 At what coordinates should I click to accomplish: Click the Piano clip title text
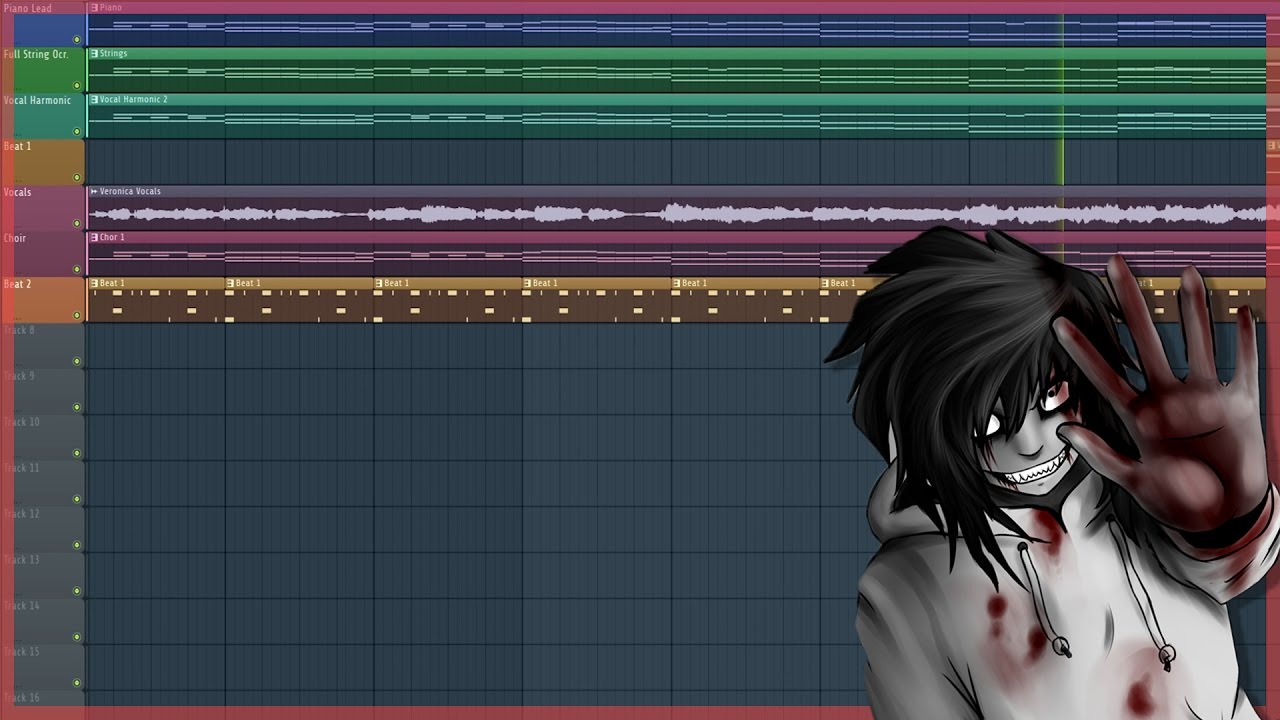pos(111,8)
